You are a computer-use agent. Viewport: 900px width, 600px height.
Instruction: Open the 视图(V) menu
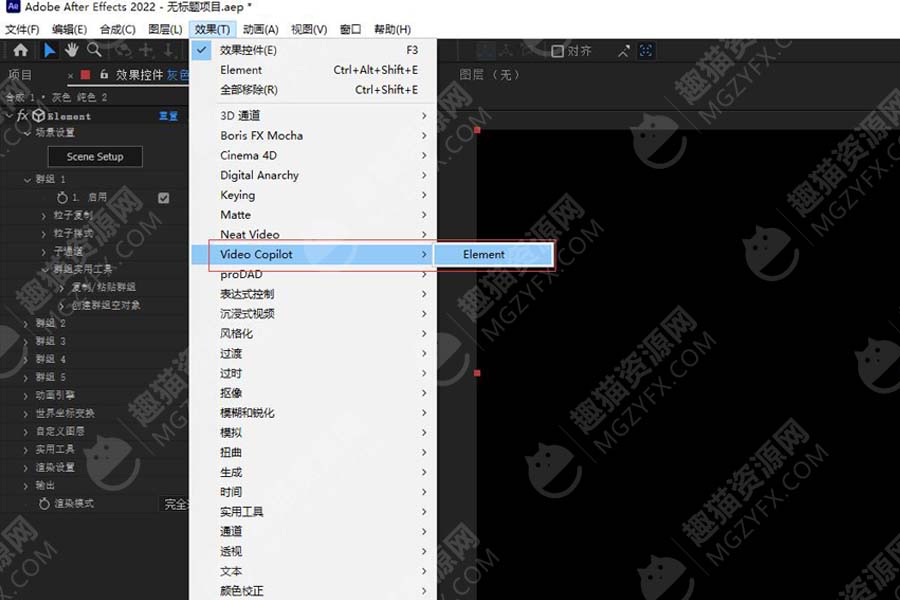pyautogui.click(x=309, y=29)
